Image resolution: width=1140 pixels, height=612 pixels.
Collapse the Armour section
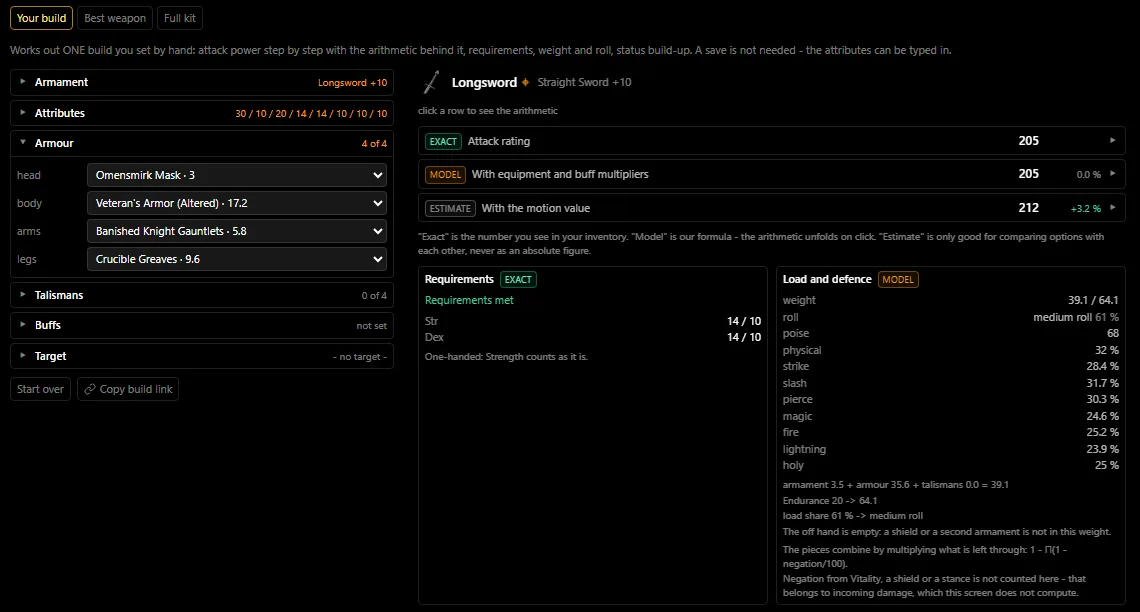point(202,143)
